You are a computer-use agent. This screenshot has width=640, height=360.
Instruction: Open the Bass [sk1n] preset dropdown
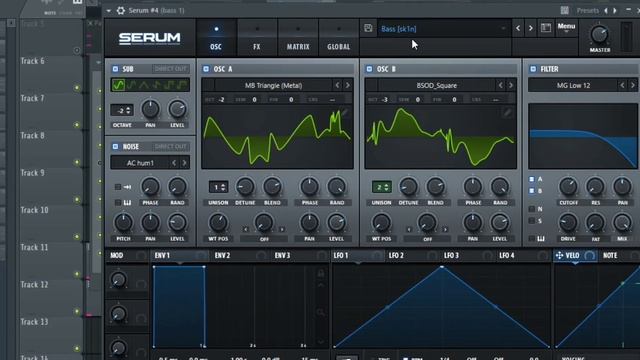tap(444, 29)
